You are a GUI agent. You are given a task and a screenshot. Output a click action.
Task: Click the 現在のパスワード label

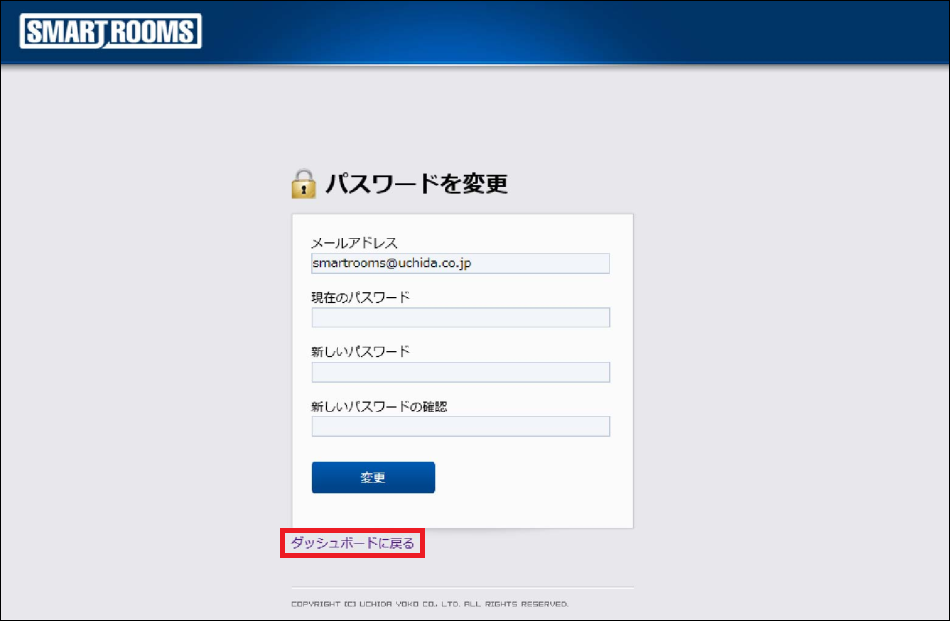click(x=360, y=297)
